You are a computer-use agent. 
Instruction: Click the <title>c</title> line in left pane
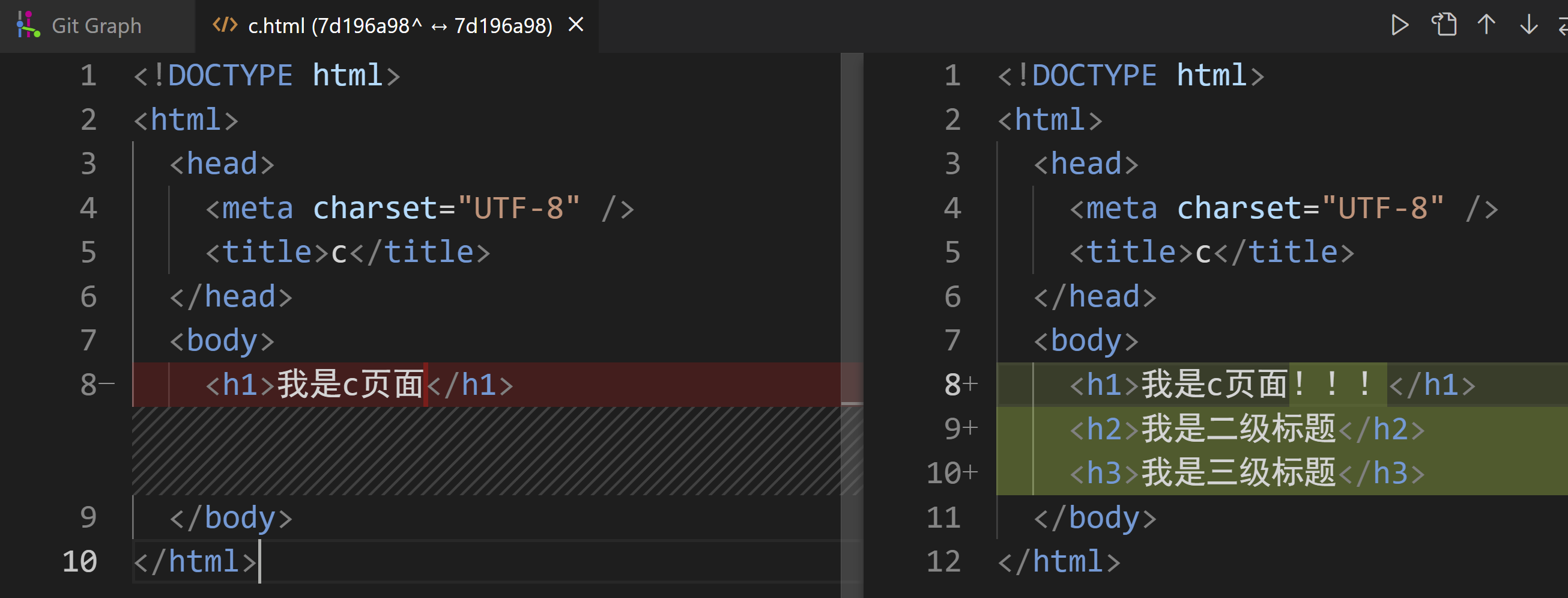pyautogui.click(x=348, y=252)
